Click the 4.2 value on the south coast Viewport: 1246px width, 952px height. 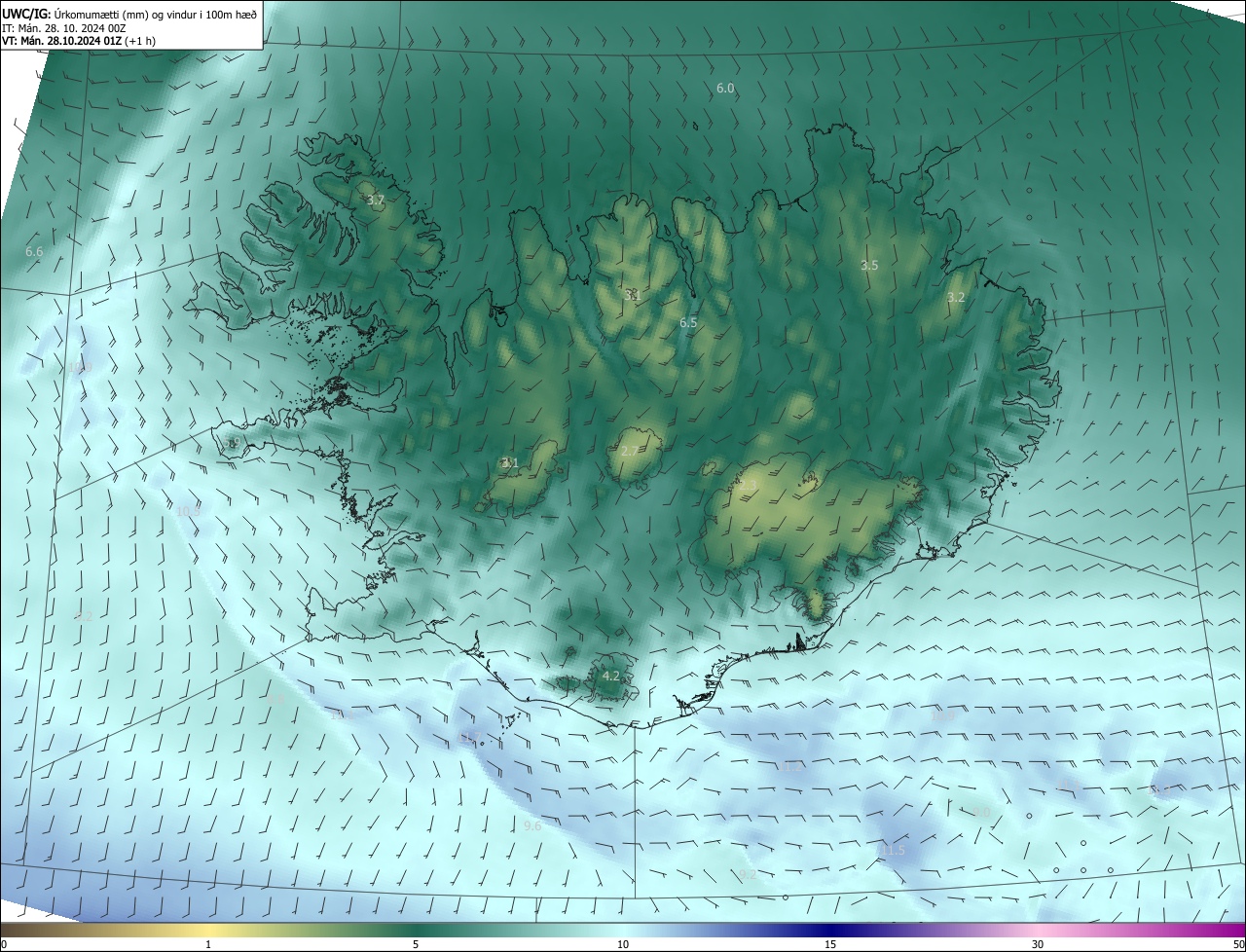610,676
